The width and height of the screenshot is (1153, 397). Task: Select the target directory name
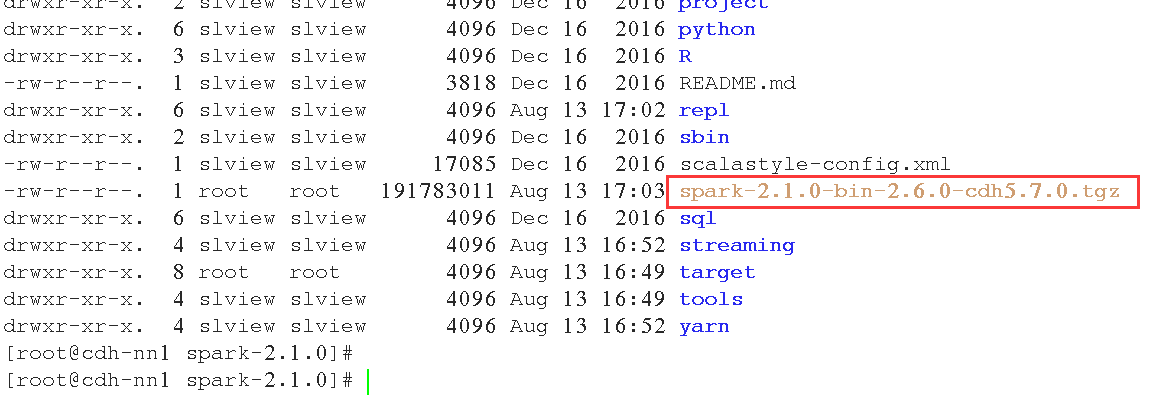point(717,273)
